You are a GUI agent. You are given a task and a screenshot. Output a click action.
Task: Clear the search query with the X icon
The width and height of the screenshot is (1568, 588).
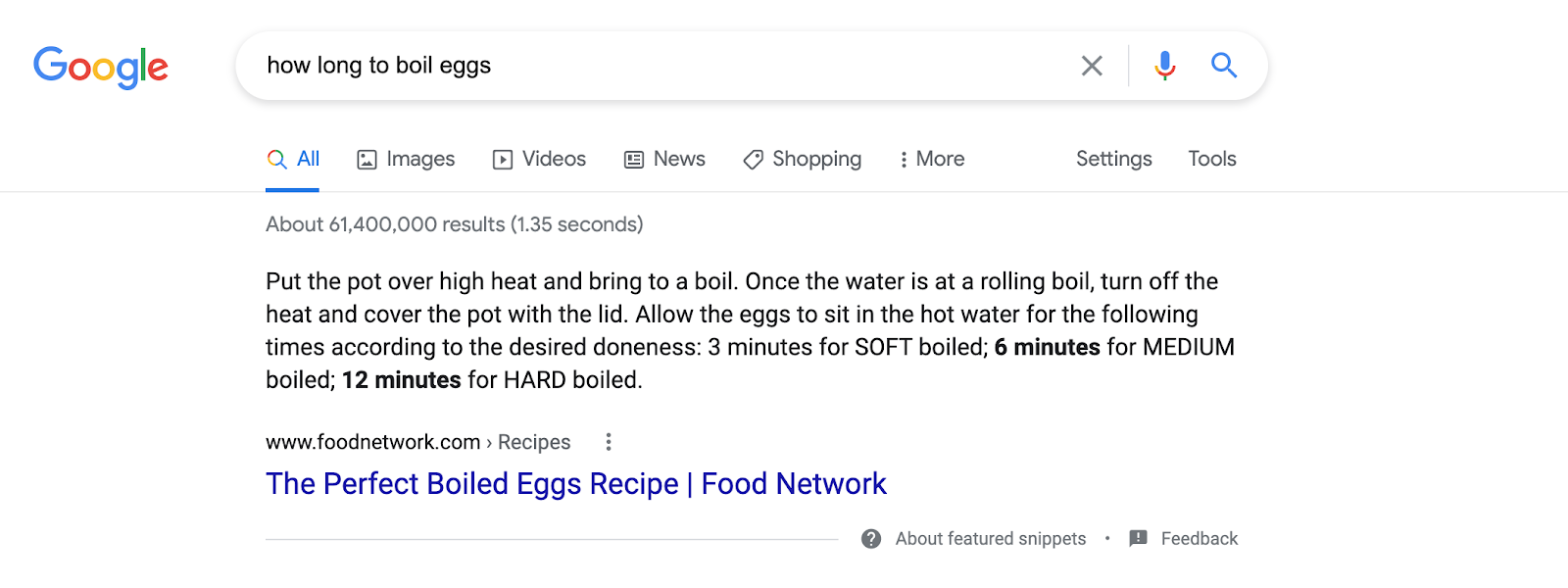(1091, 65)
